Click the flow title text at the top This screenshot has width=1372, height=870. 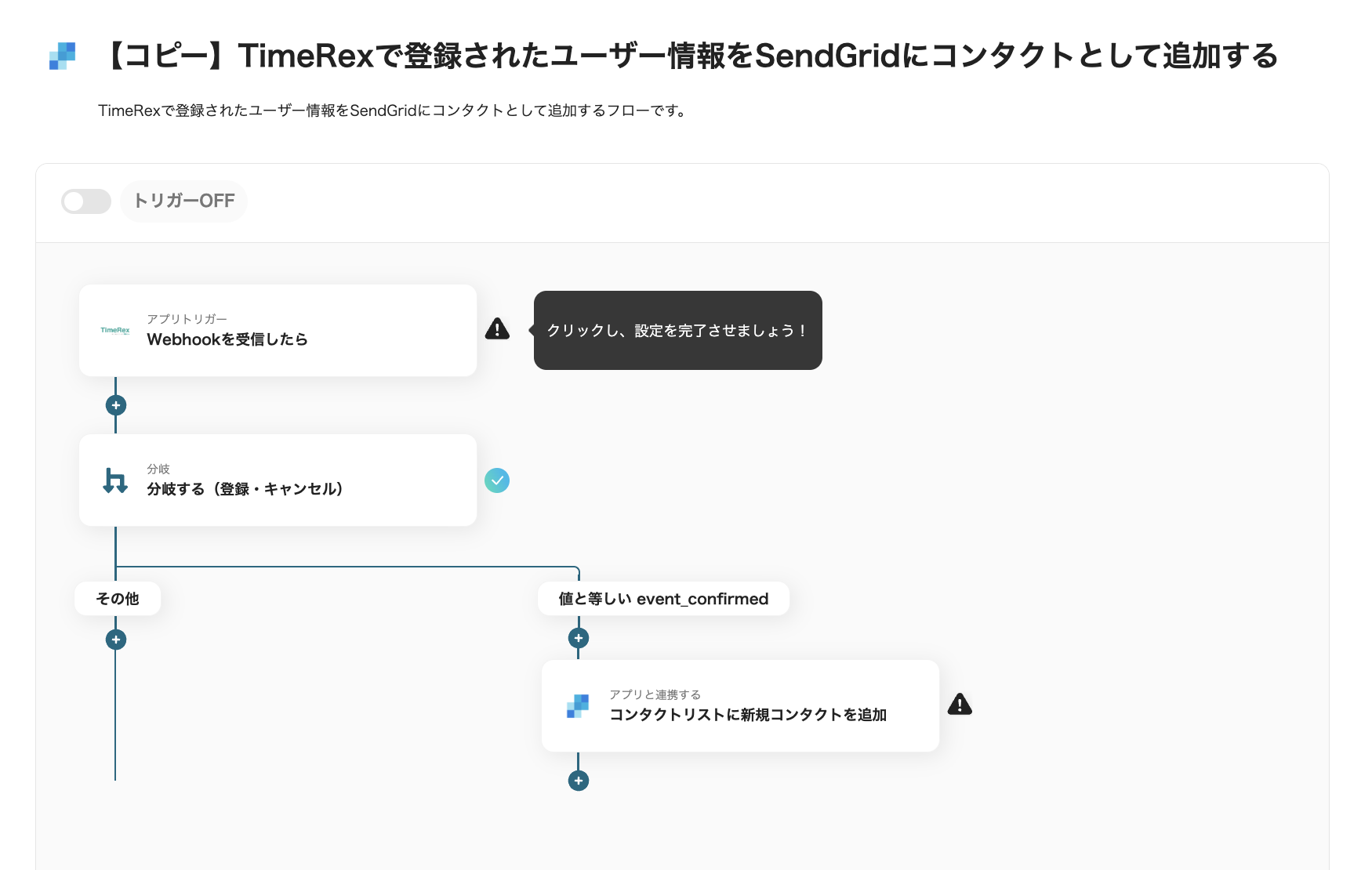(x=690, y=56)
